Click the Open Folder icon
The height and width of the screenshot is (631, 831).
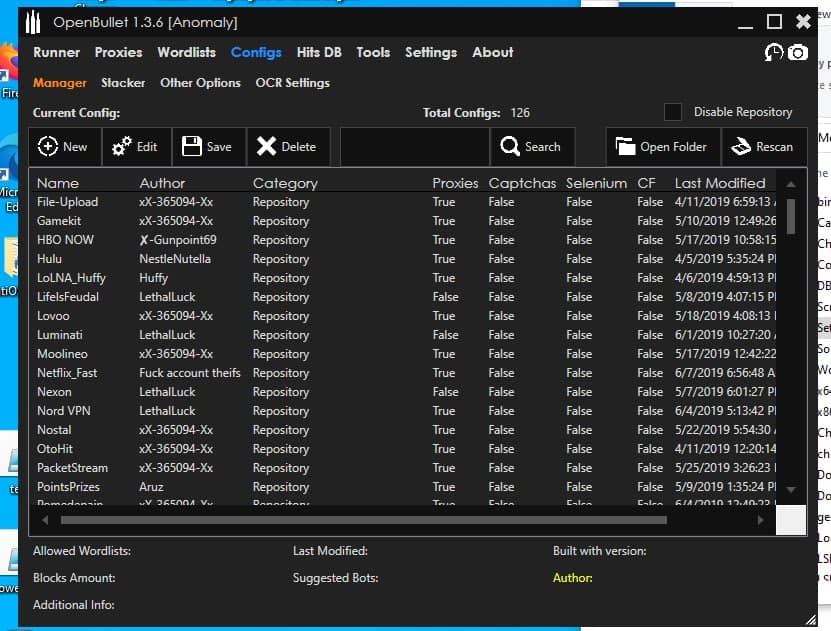(625, 146)
